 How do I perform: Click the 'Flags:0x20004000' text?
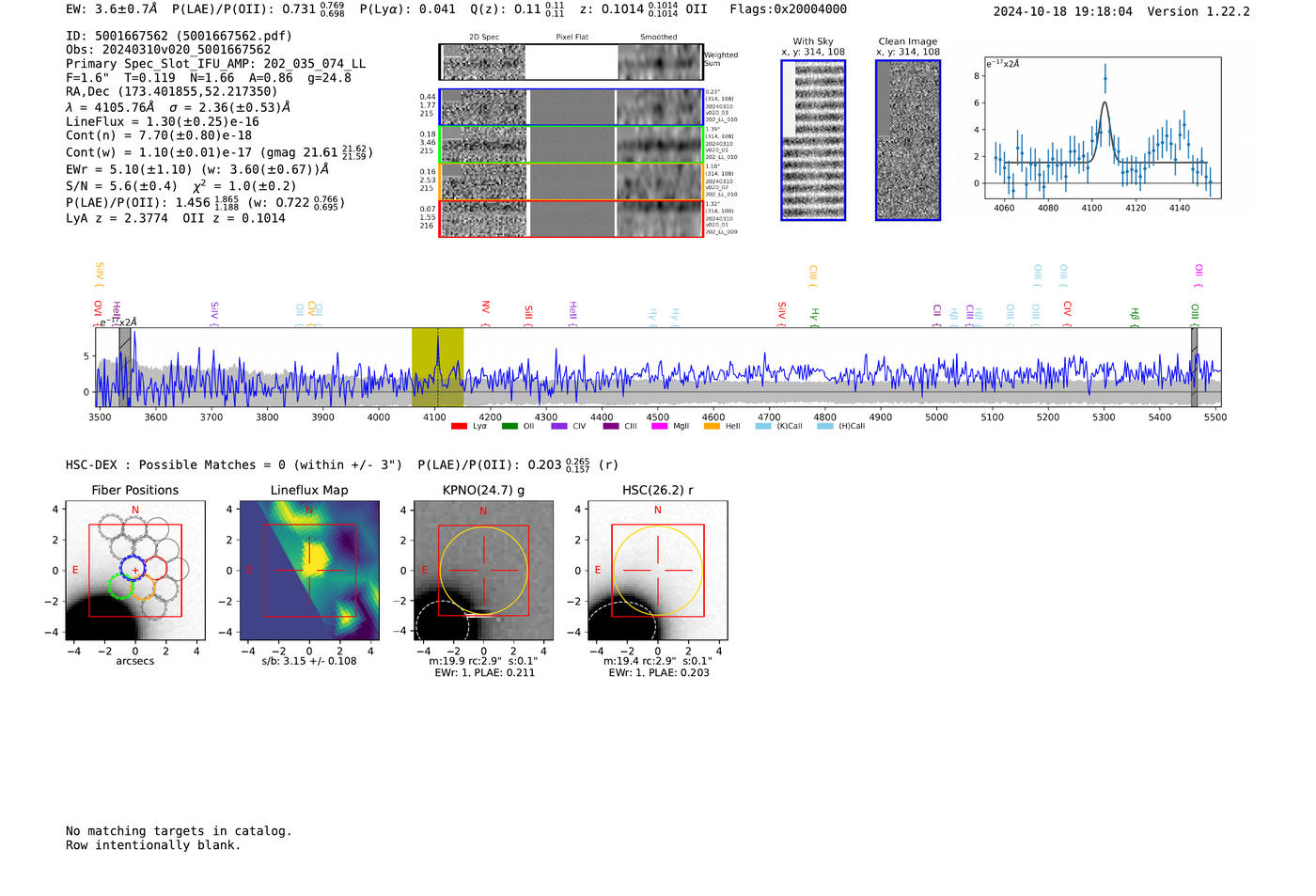(x=788, y=9)
